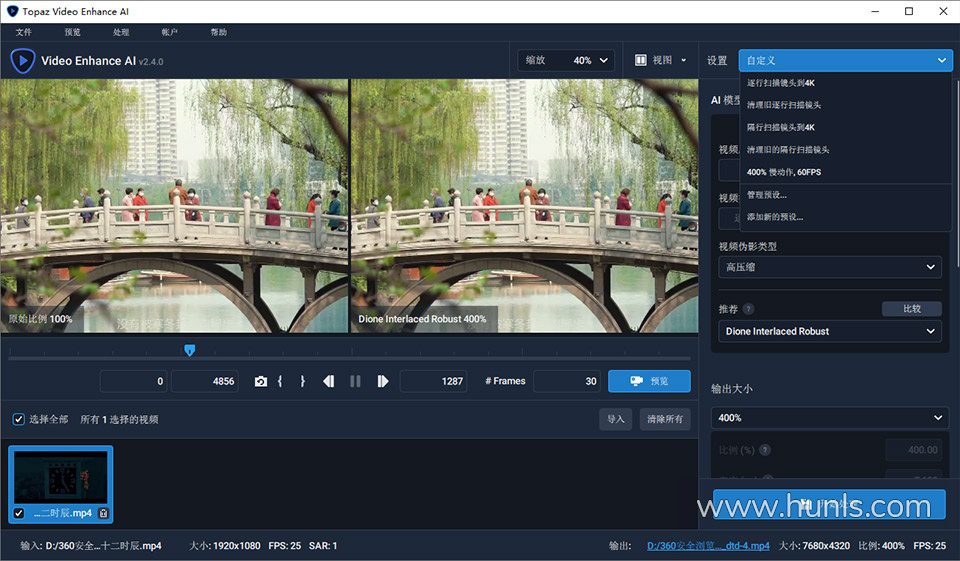Choose 管理预设... from preset list

[x=767, y=194]
